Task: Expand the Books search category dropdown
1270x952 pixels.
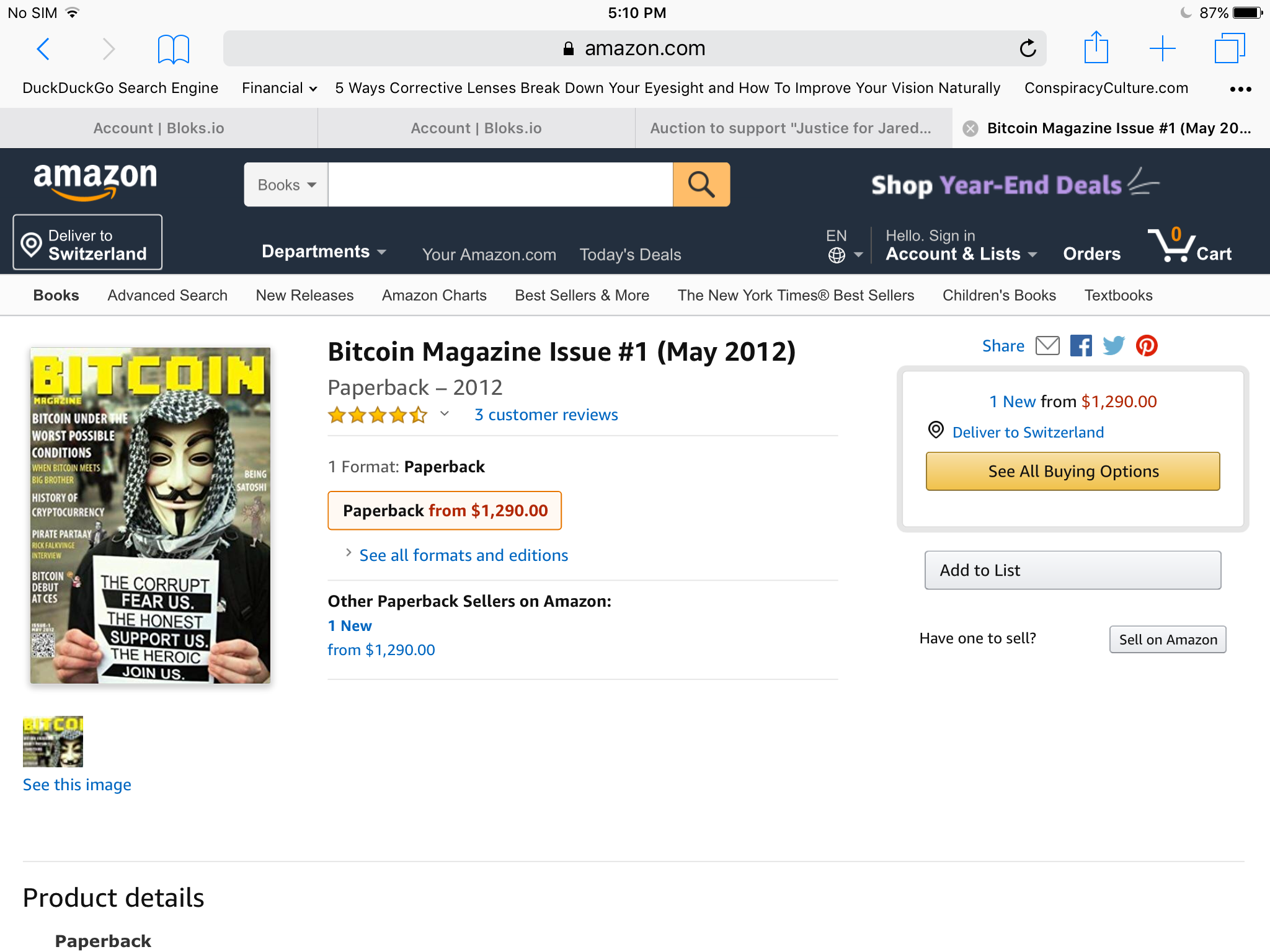Action: click(x=286, y=185)
